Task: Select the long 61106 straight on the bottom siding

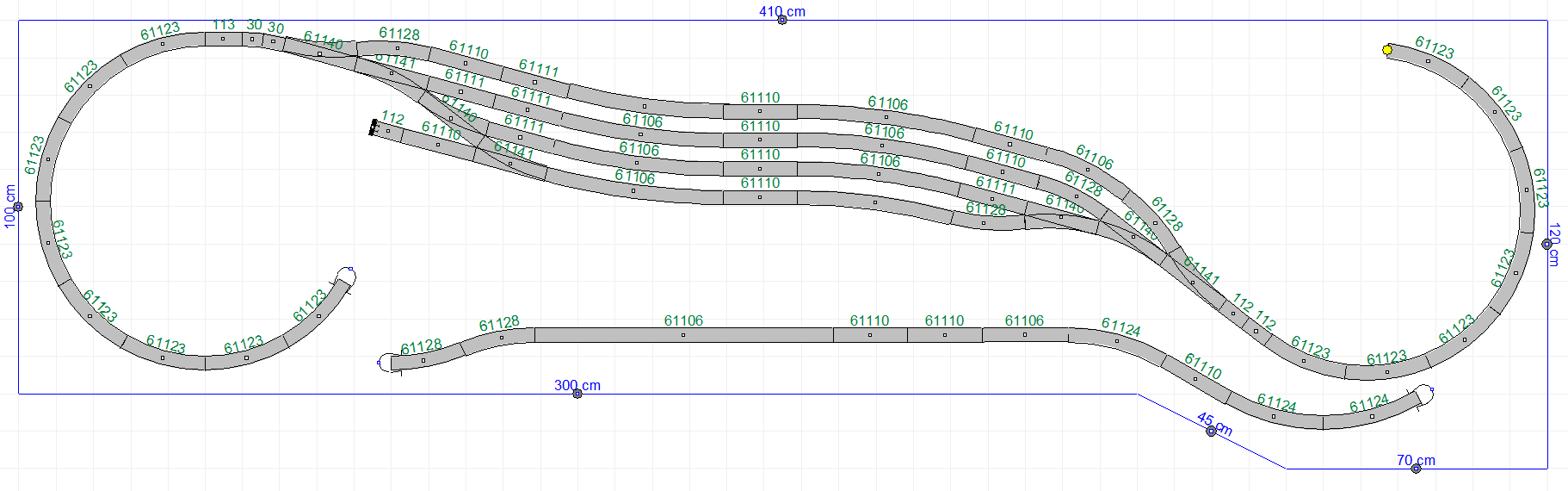Action: [x=683, y=335]
